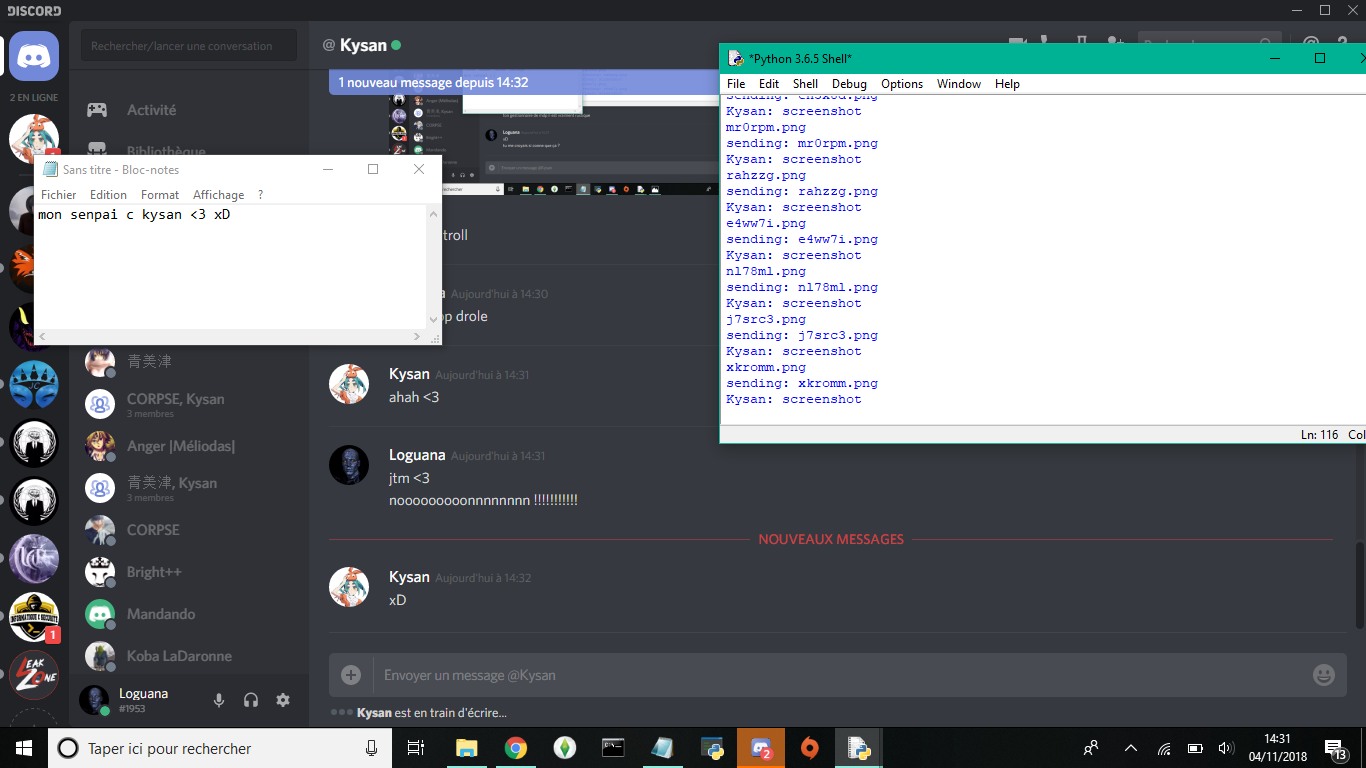Screen dimensions: 1366x768
Task: Open Format menu in Bloc-notes
Action: [160, 195]
